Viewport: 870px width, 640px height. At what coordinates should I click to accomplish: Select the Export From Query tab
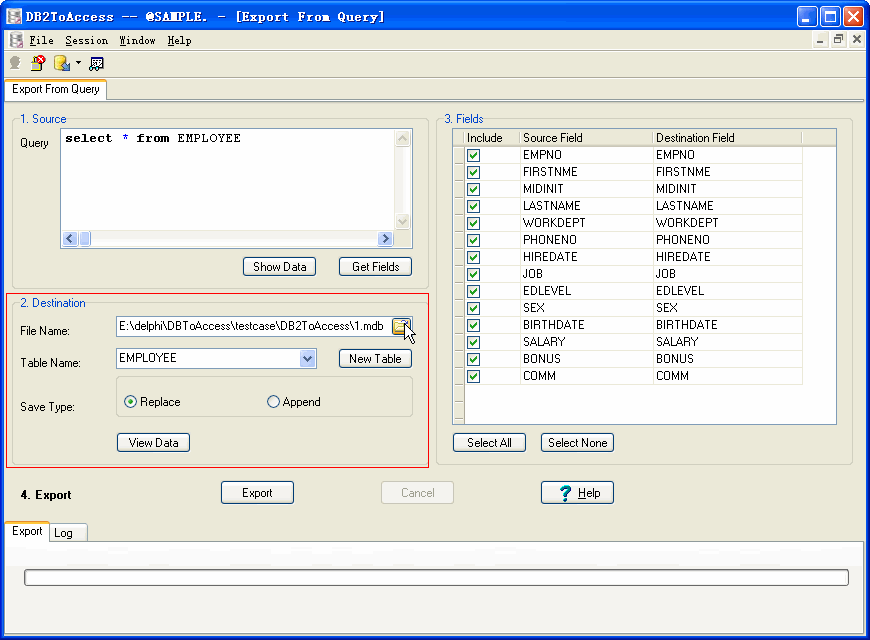pyautogui.click(x=55, y=89)
